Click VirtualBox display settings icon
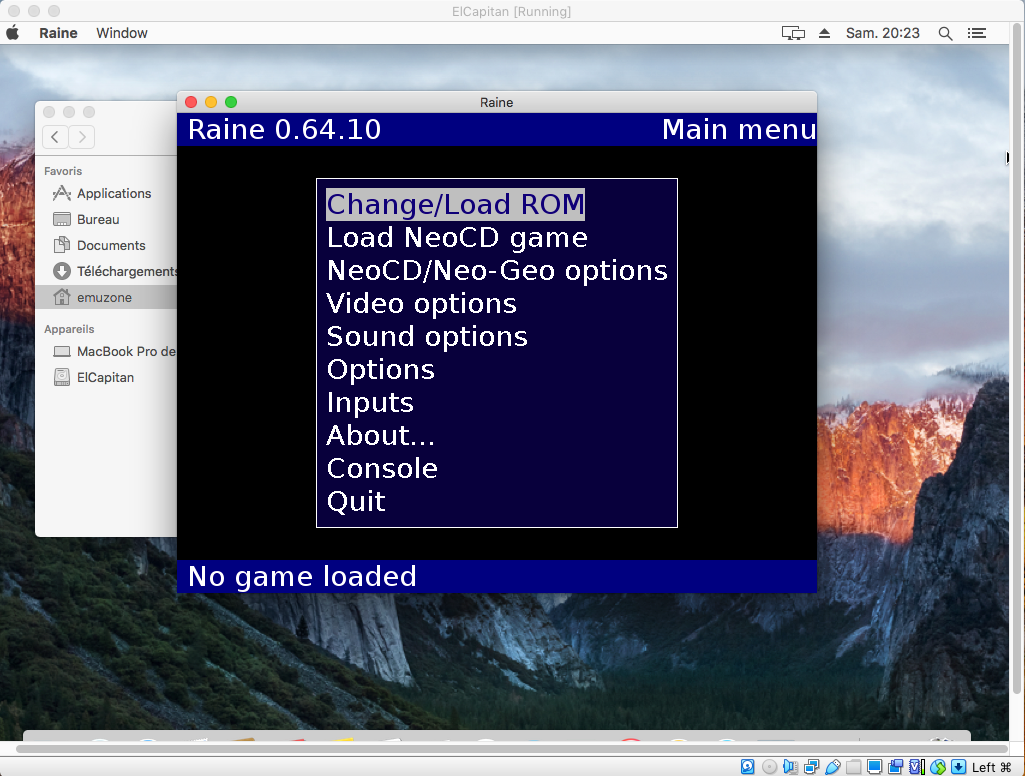Image resolution: width=1025 pixels, height=776 pixels. [x=875, y=767]
